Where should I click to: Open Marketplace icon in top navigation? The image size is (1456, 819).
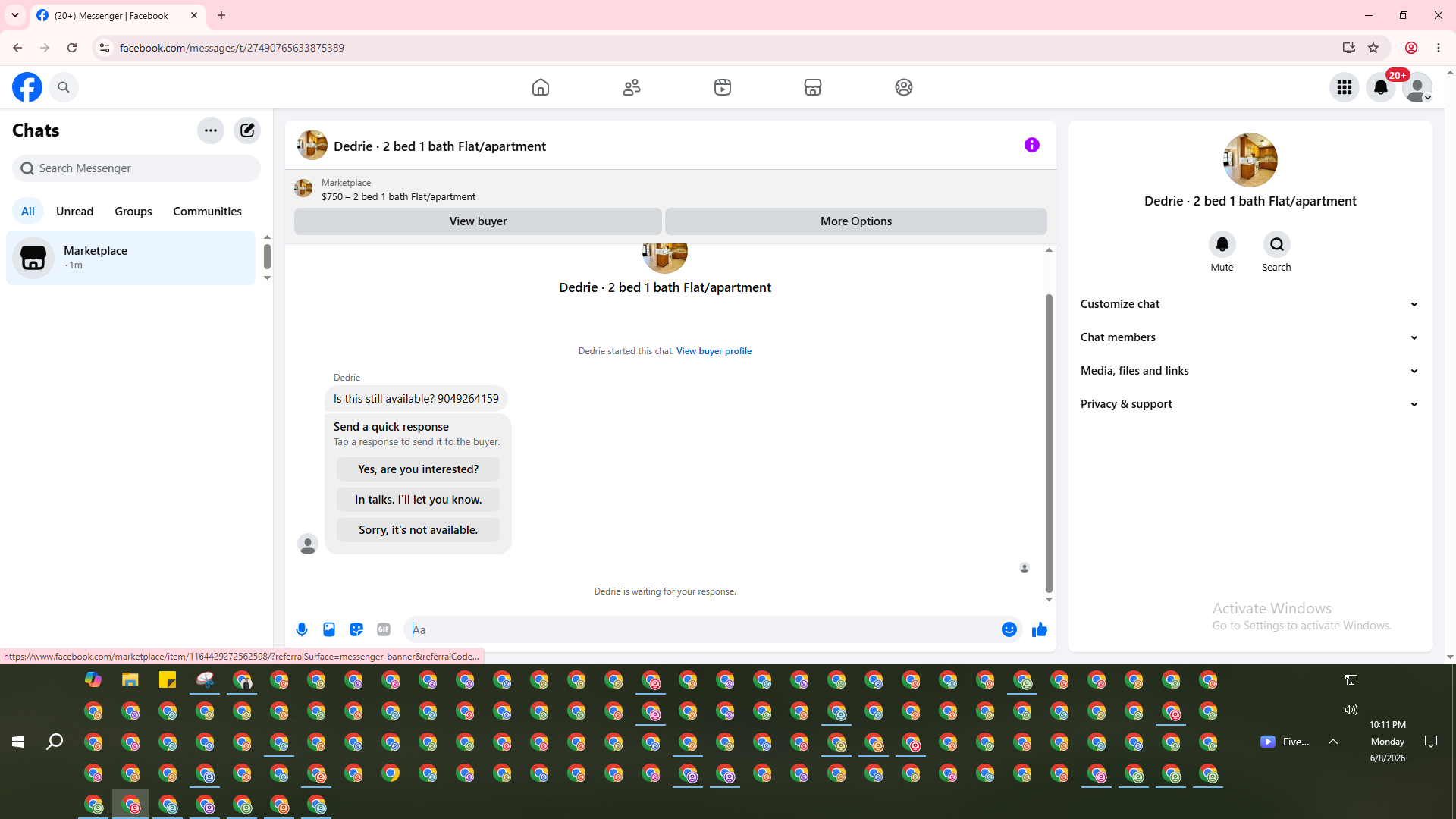[x=813, y=87]
